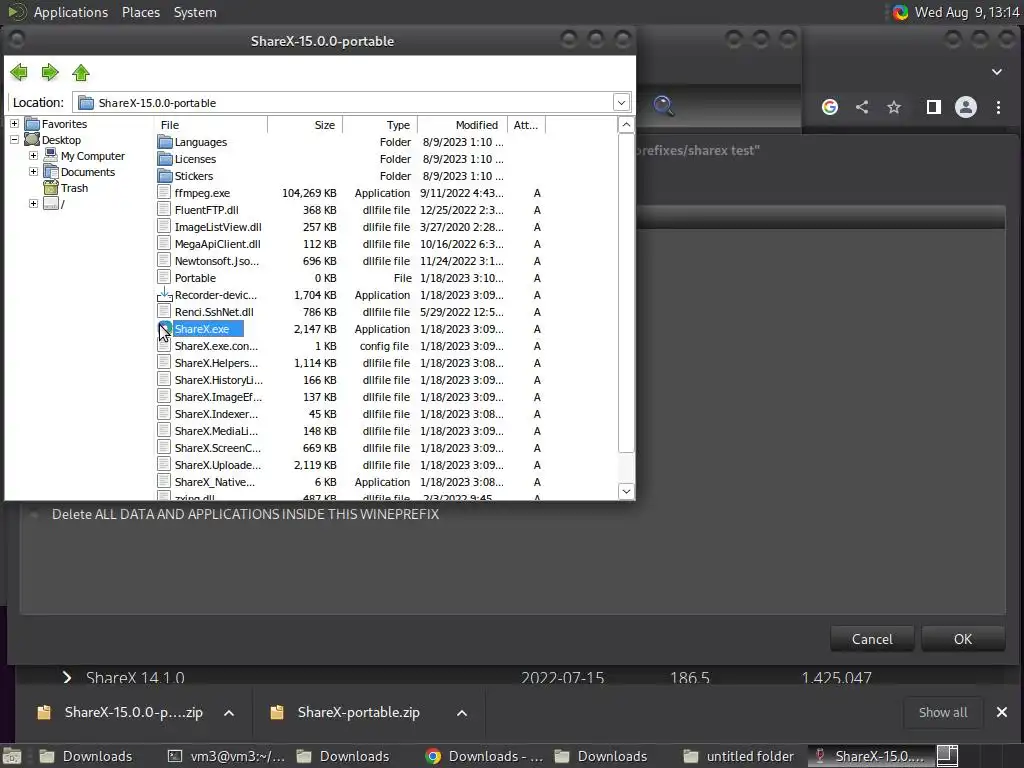1024x768 pixels.
Task: Sort by the Att... column header
Action: [526, 125]
